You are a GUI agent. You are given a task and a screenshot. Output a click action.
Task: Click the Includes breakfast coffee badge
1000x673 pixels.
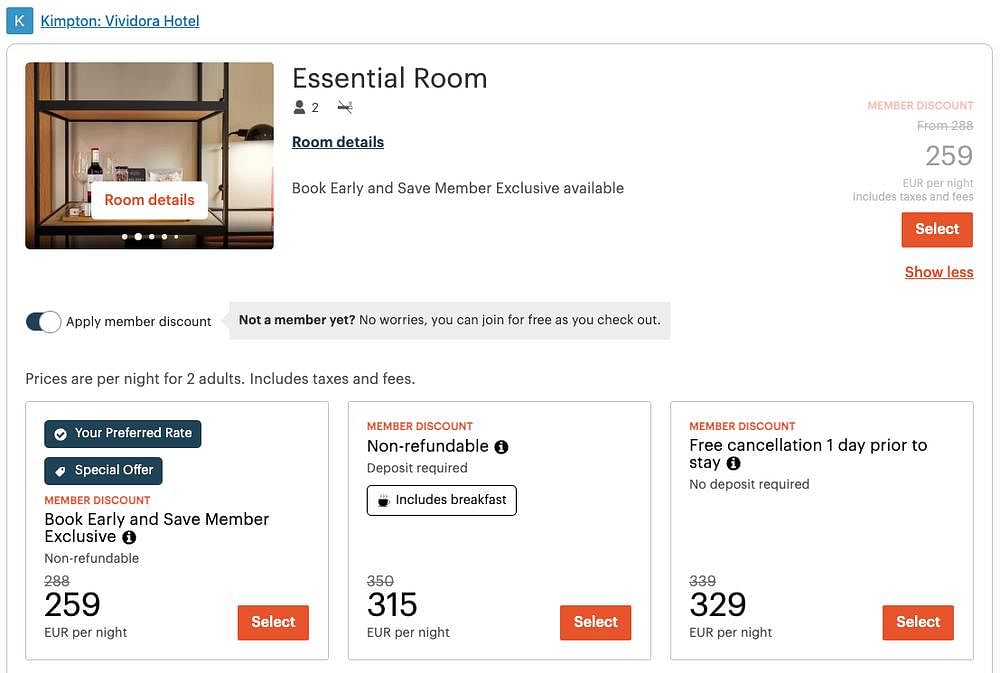[x=441, y=500]
